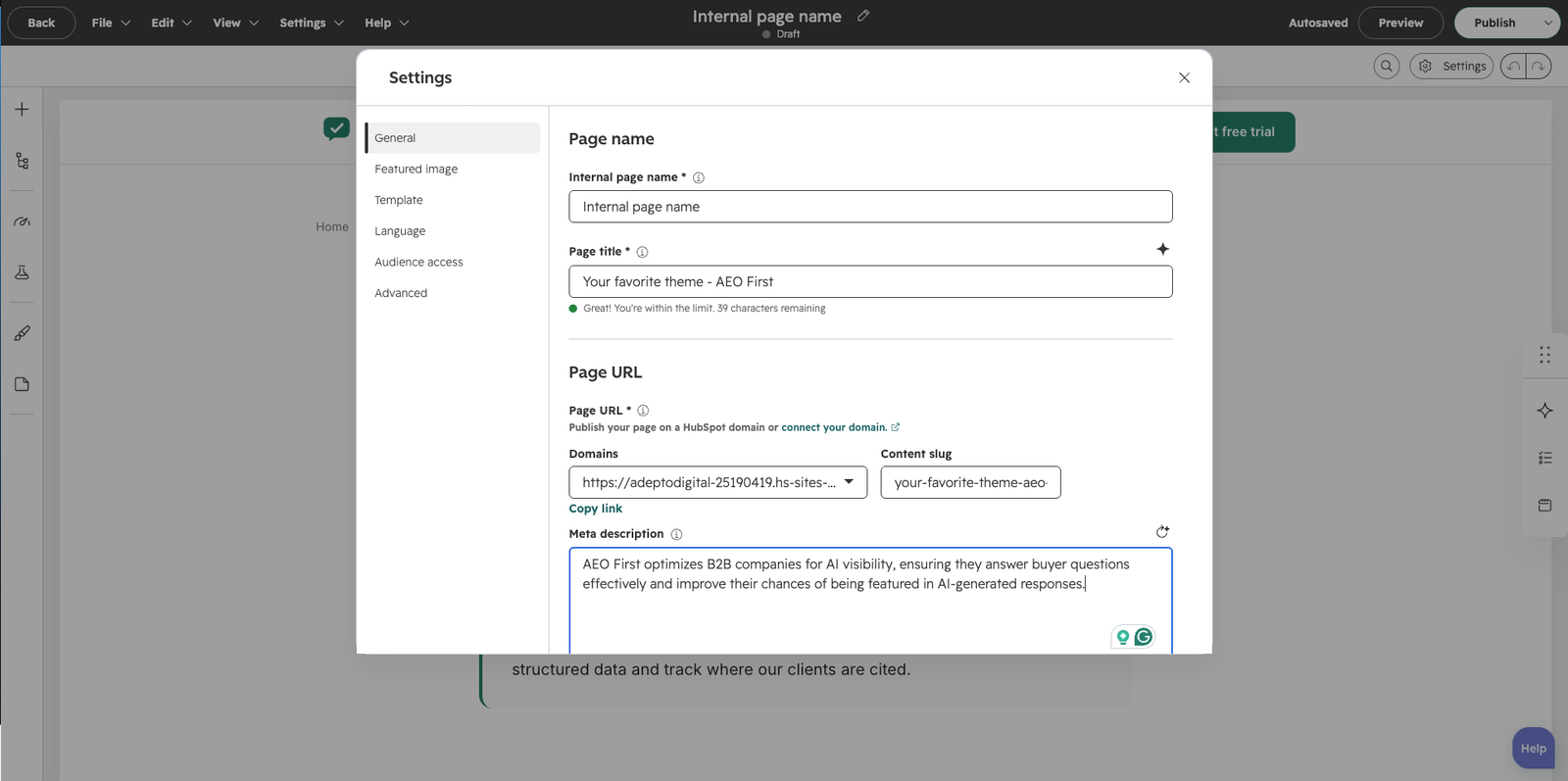Click the info icon next to Page URL

coord(643,411)
